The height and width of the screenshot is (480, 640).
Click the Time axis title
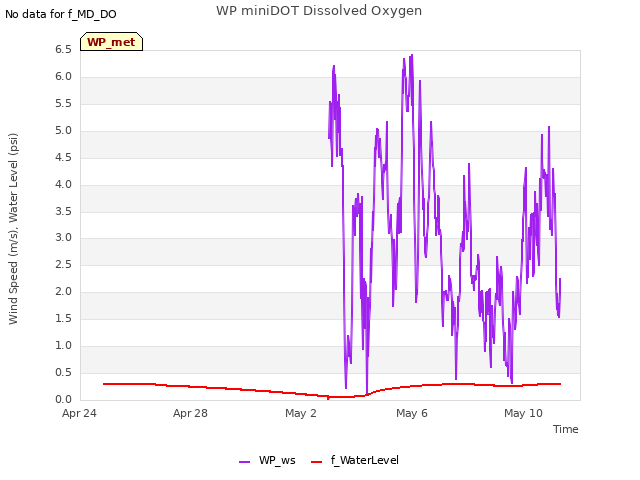point(566,429)
